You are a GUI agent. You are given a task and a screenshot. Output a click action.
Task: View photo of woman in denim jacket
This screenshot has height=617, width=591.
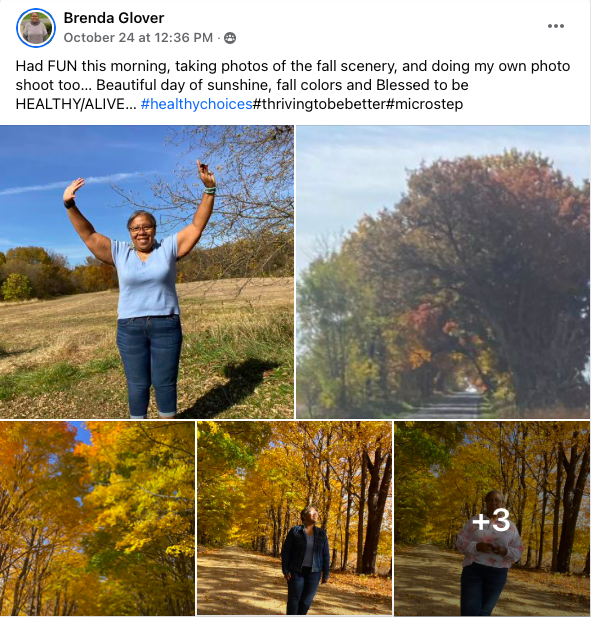[294, 519]
